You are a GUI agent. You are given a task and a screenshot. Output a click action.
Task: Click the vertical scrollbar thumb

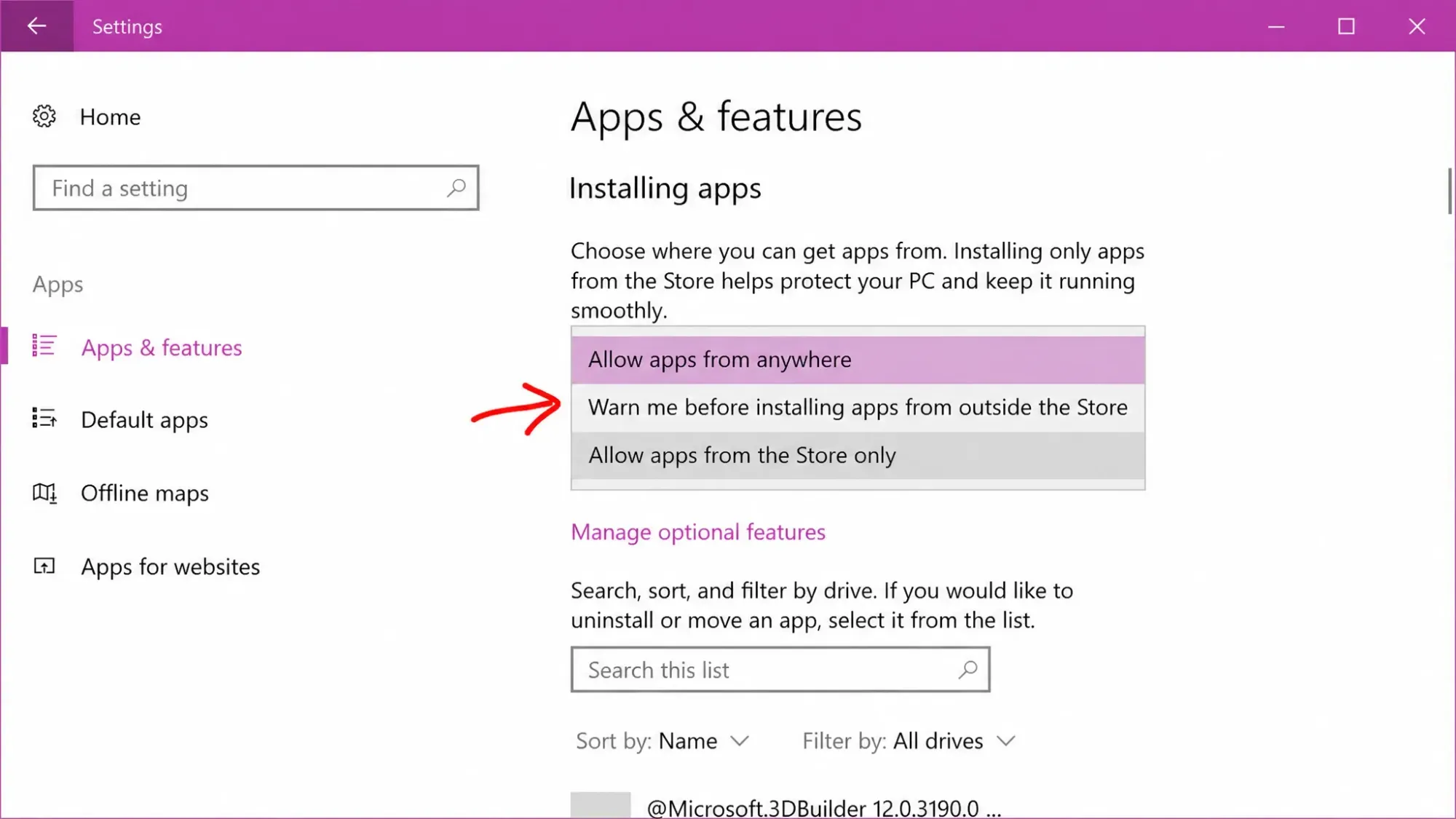click(x=1449, y=191)
